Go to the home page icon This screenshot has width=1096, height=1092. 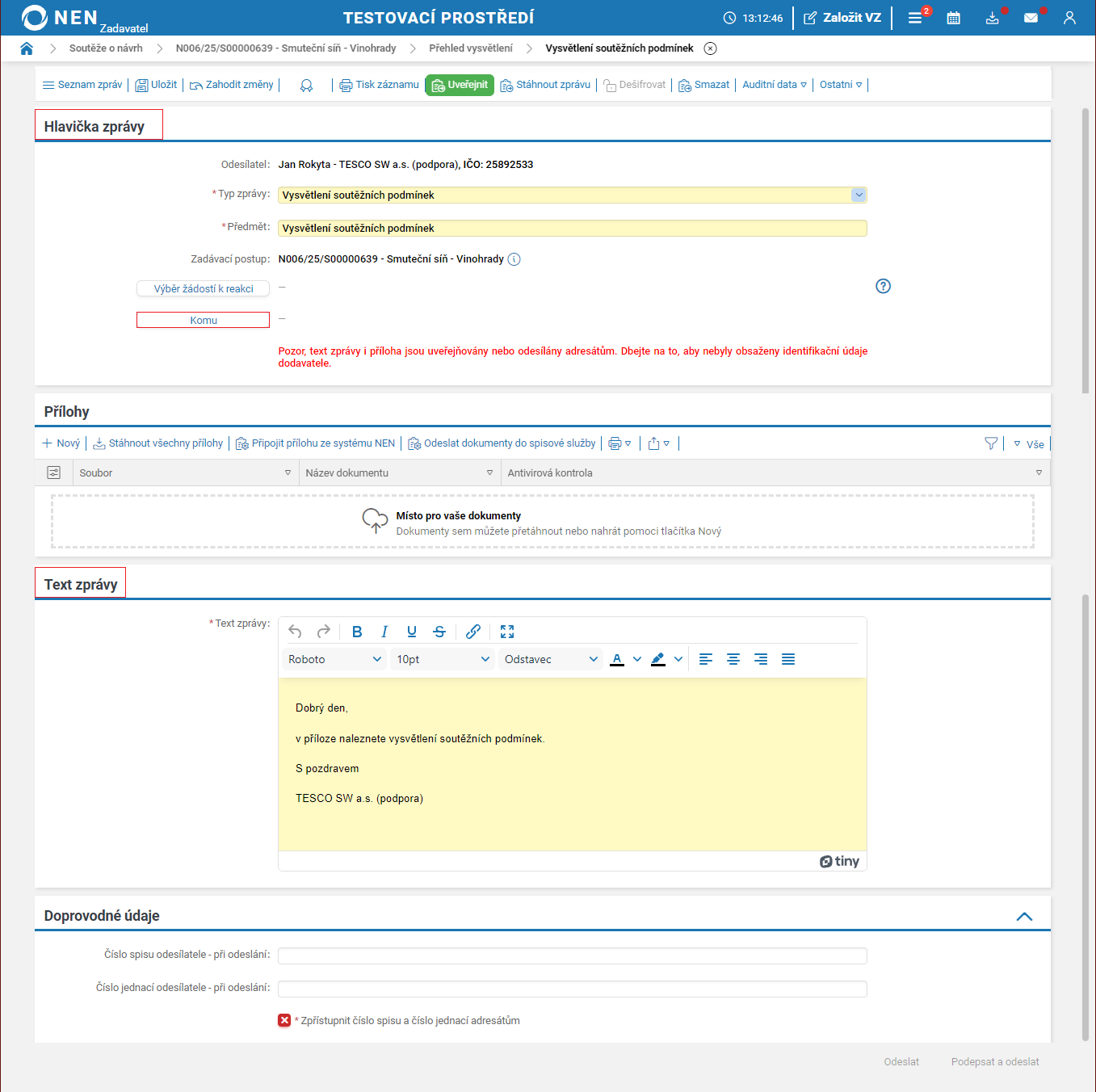(x=27, y=48)
